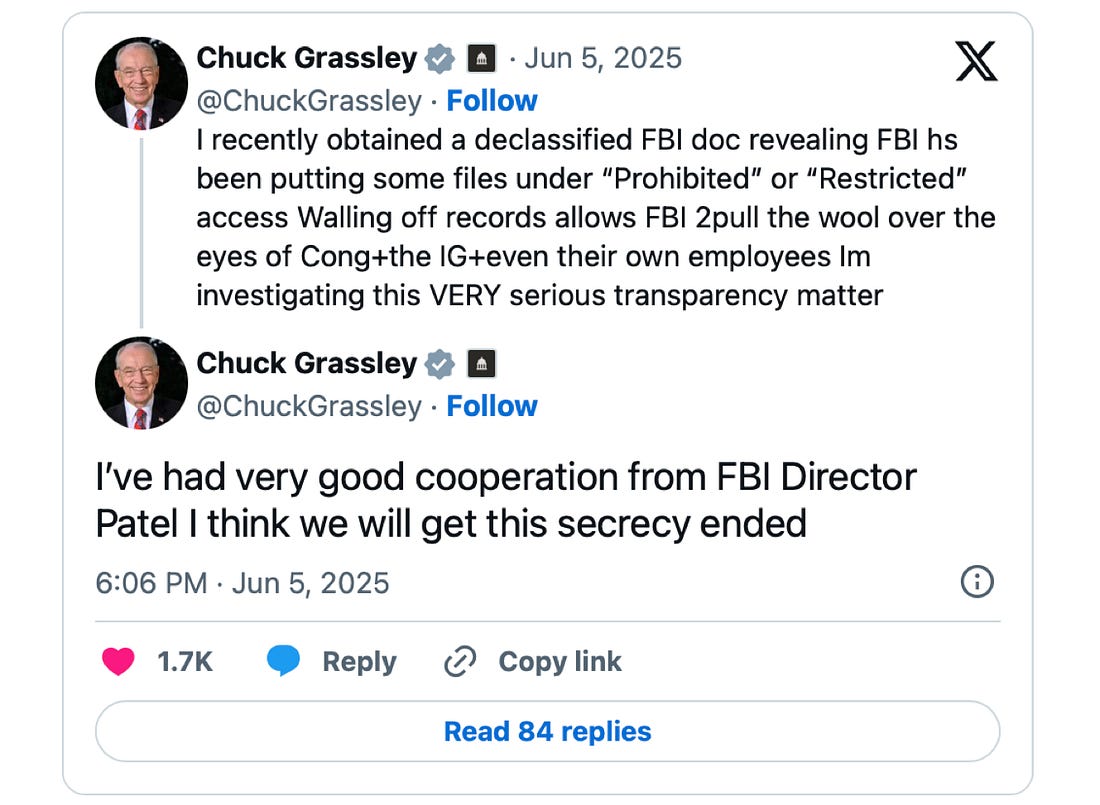Open the tweet info icon
This screenshot has height=805, width=1100.
click(x=976, y=581)
